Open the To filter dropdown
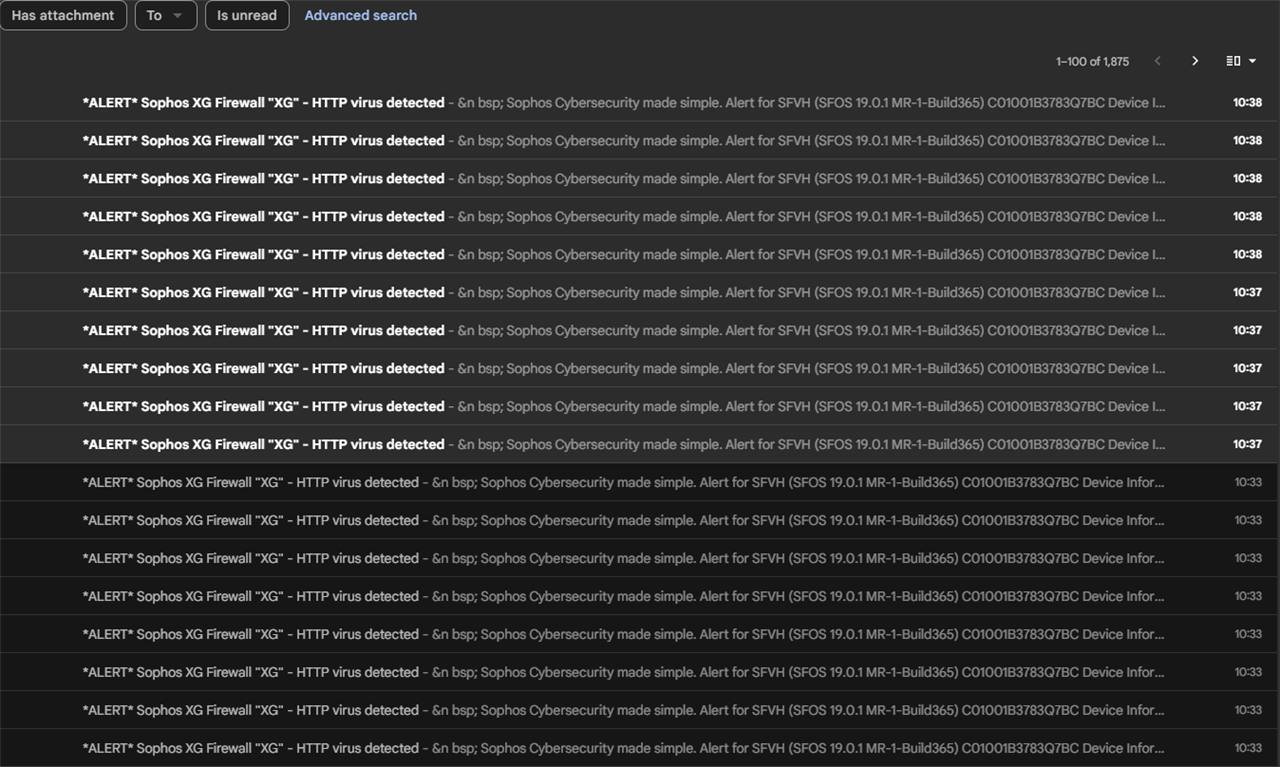The width and height of the screenshot is (1280, 767). coord(166,15)
